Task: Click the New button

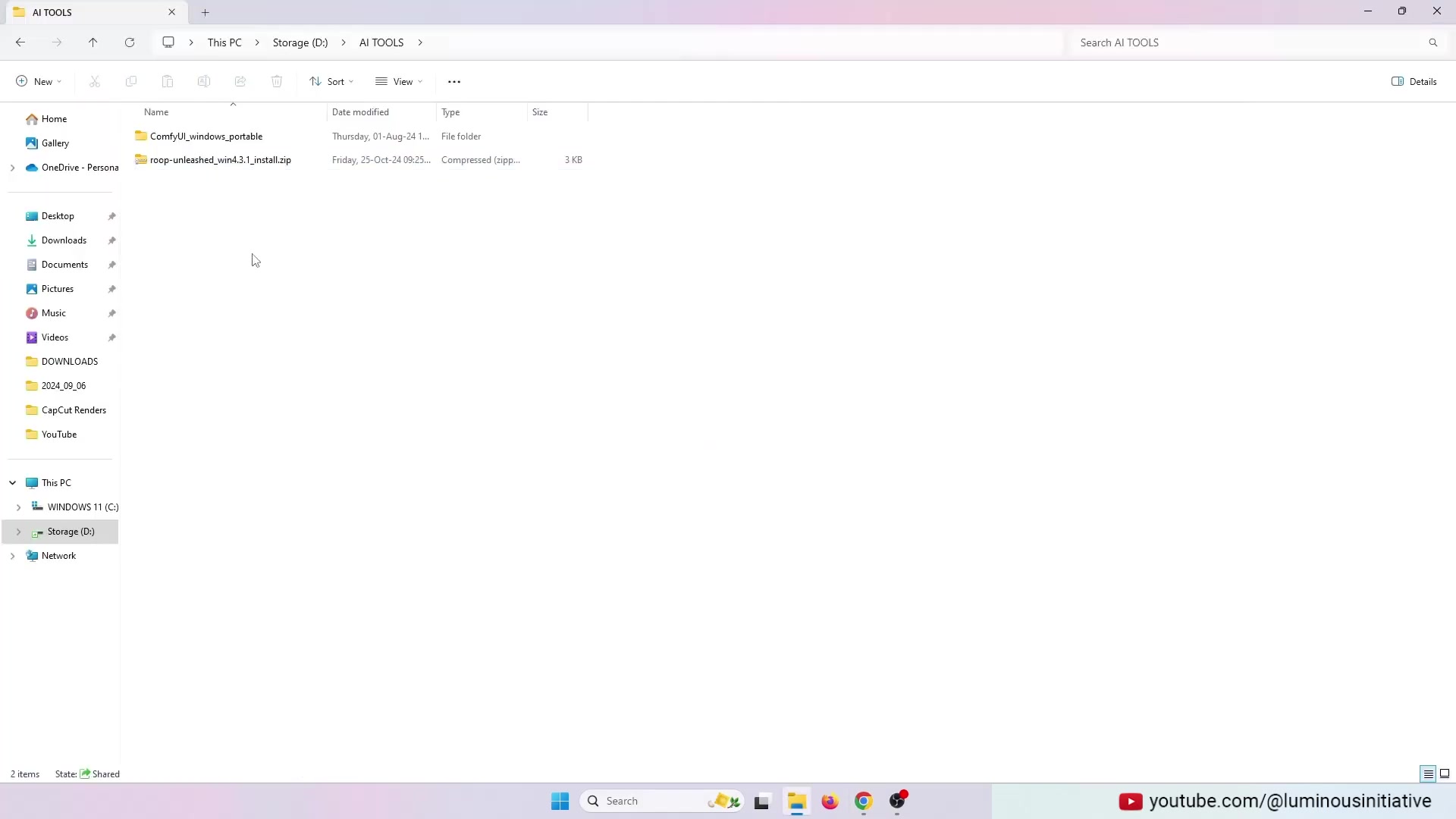Action: [x=39, y=82]
